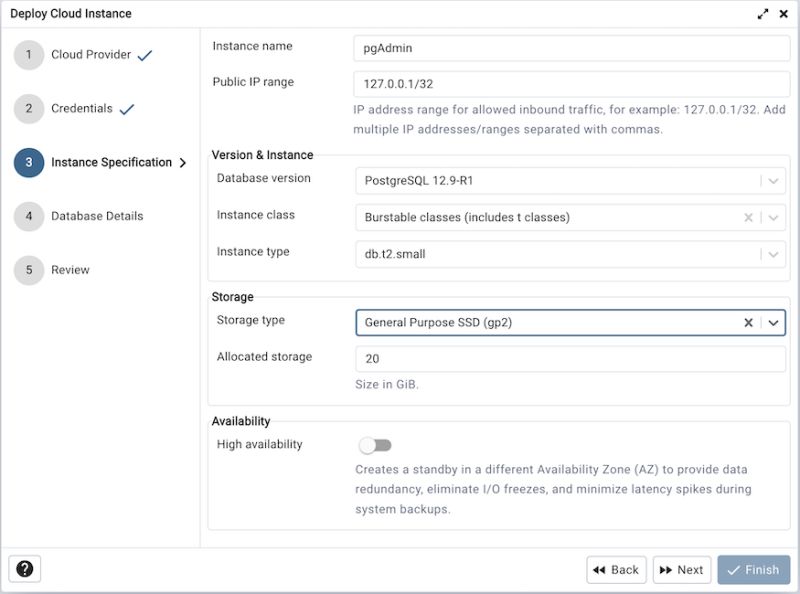Open the Storage type dropdown chevron

(771, 322)
